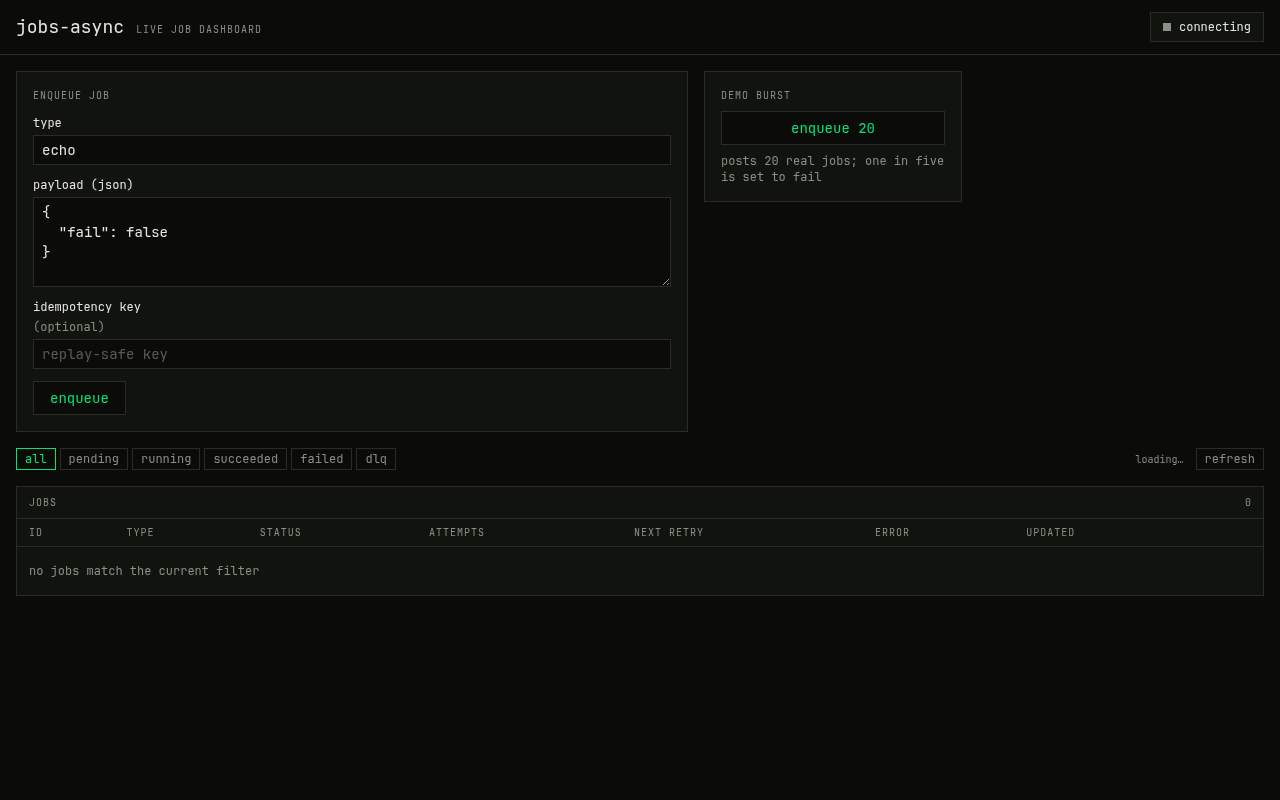Click the ATTEMPTS column header
Image resolution: width=1280 pixels, height=800 pixels.
coord(457,533)
